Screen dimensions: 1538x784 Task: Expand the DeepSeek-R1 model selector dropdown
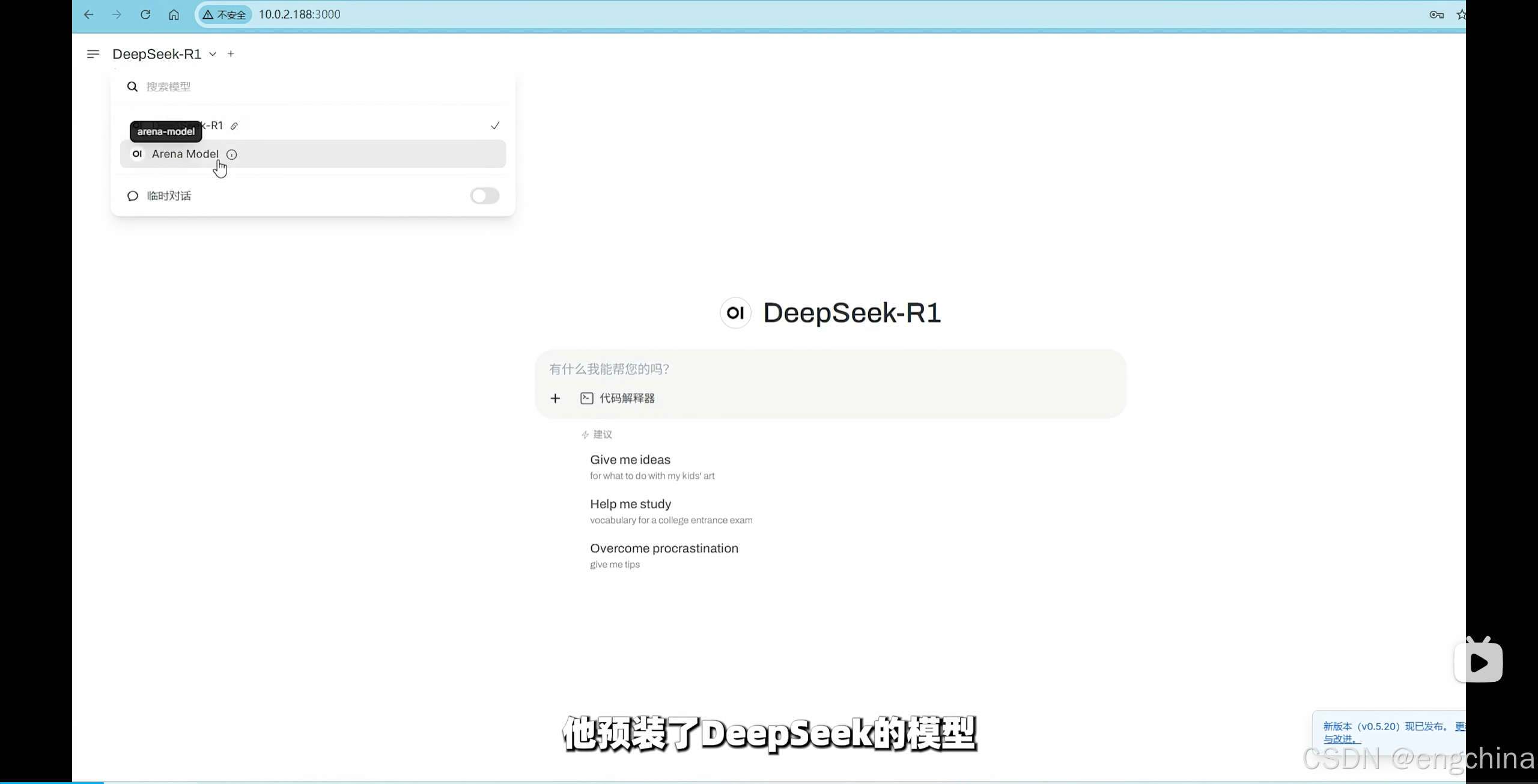(212, 54)
